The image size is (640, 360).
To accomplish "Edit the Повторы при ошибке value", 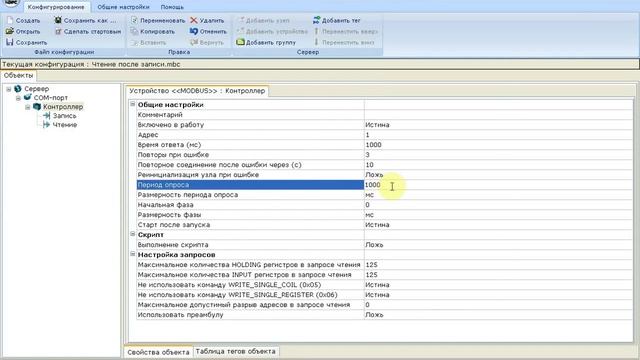I will click(x=498, y=155).
